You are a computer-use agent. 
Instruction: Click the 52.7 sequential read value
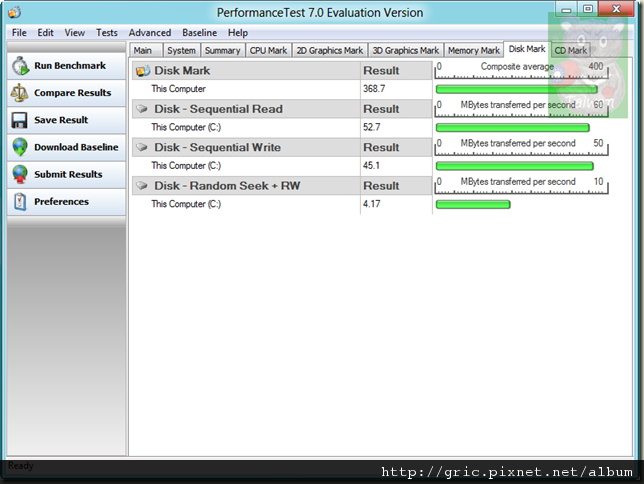point(371,127)
